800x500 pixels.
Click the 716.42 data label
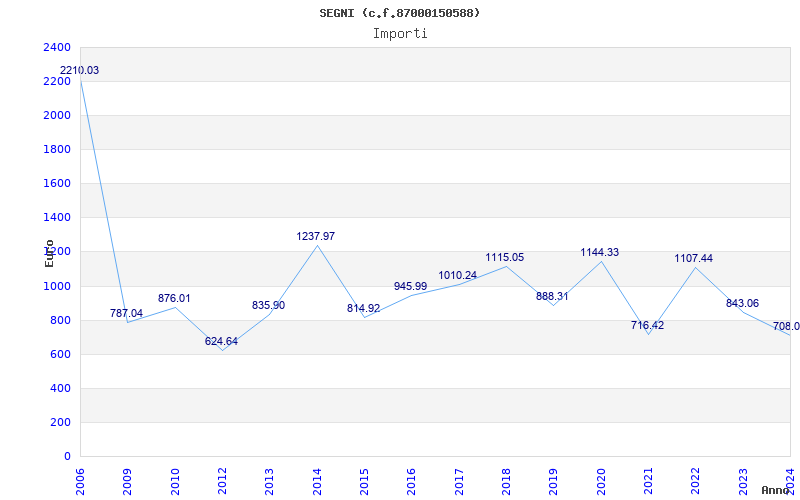click(x=648, y=326)
